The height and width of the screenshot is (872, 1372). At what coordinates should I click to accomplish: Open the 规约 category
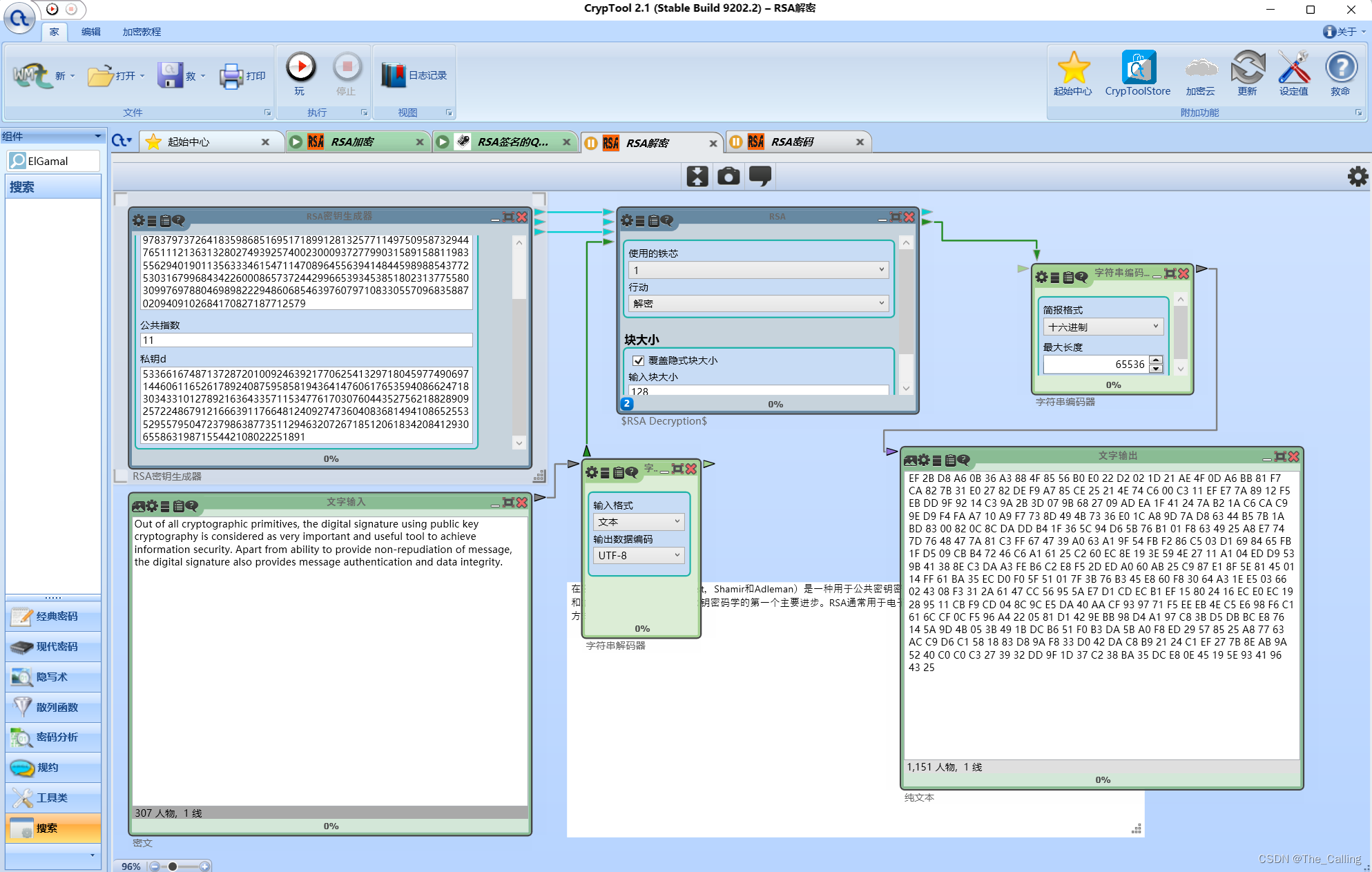point(53,767)
